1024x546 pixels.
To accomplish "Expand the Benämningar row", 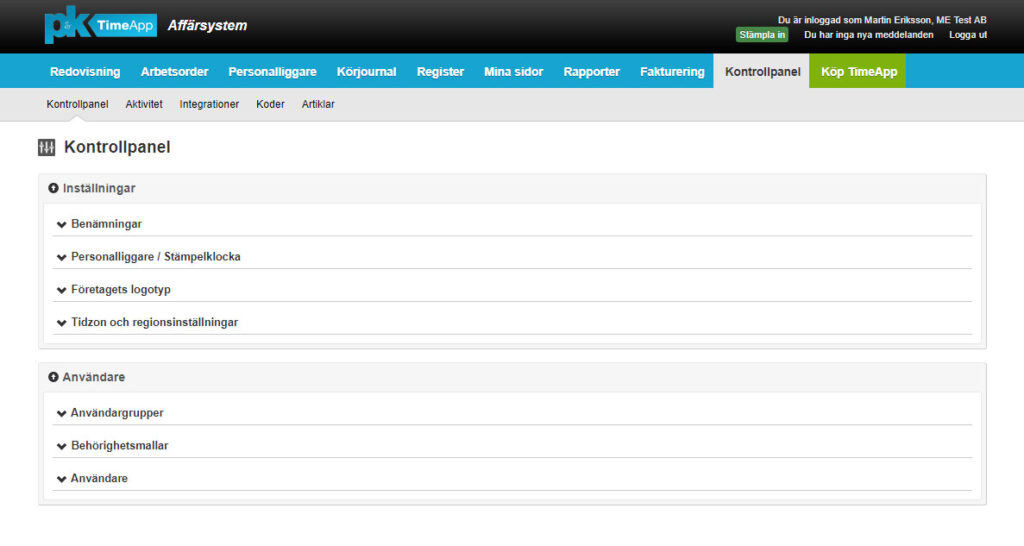I will [x=106, y=224].
